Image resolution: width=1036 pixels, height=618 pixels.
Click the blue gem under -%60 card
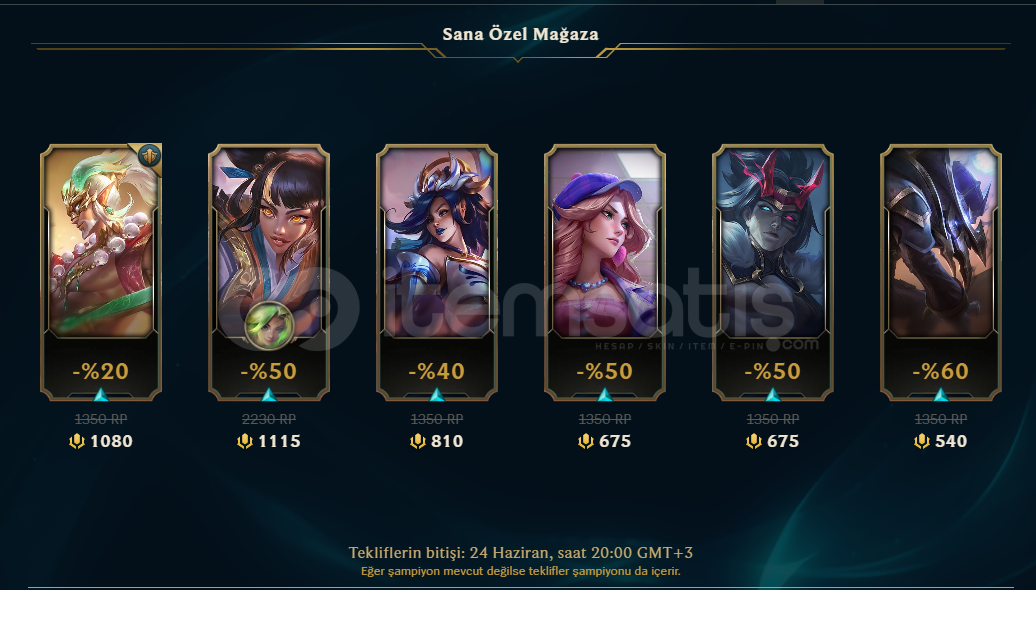pyautogui.click(x=941, y=395)
